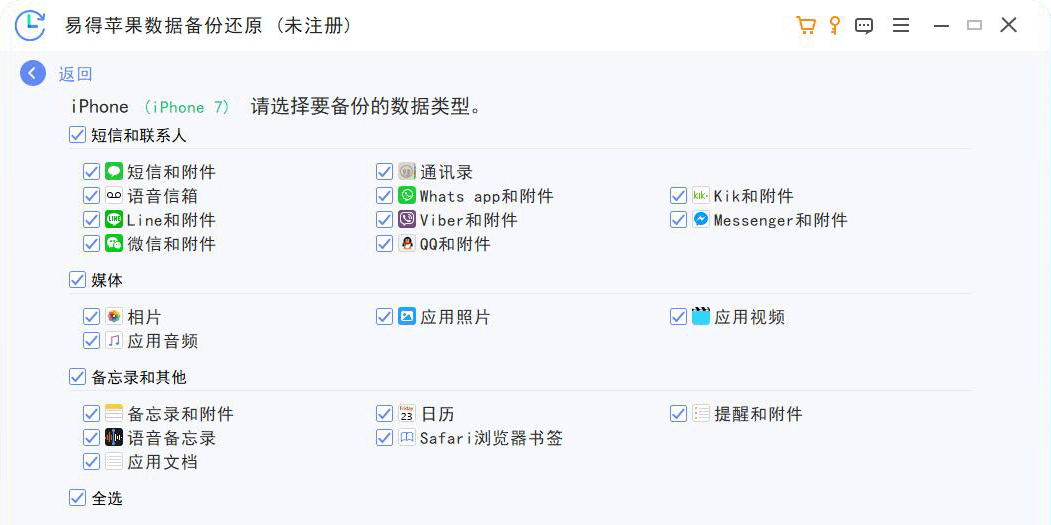Click the Messenger app icon
Image resolution: width=1051 pixels, height=525 pixels.
(x=700, y=219)
